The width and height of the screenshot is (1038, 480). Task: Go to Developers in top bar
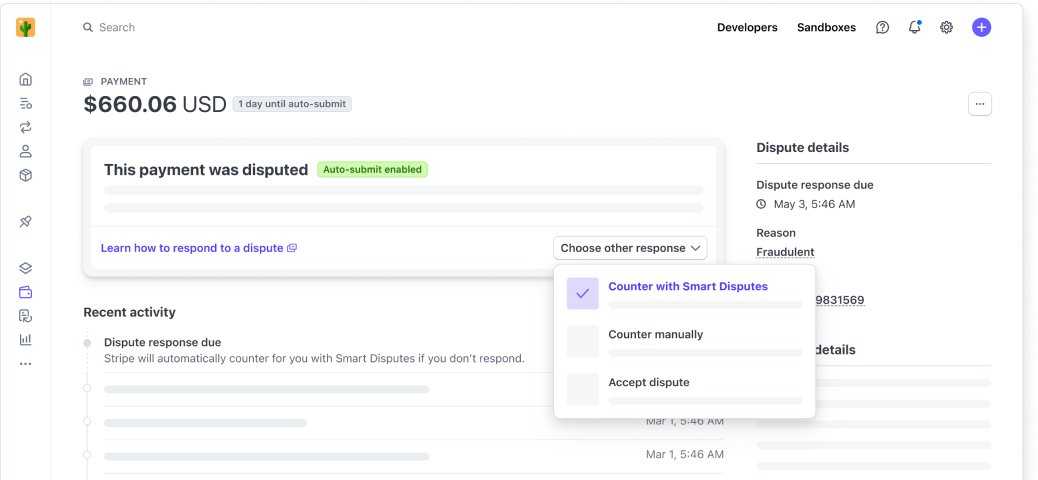(747, 27)
